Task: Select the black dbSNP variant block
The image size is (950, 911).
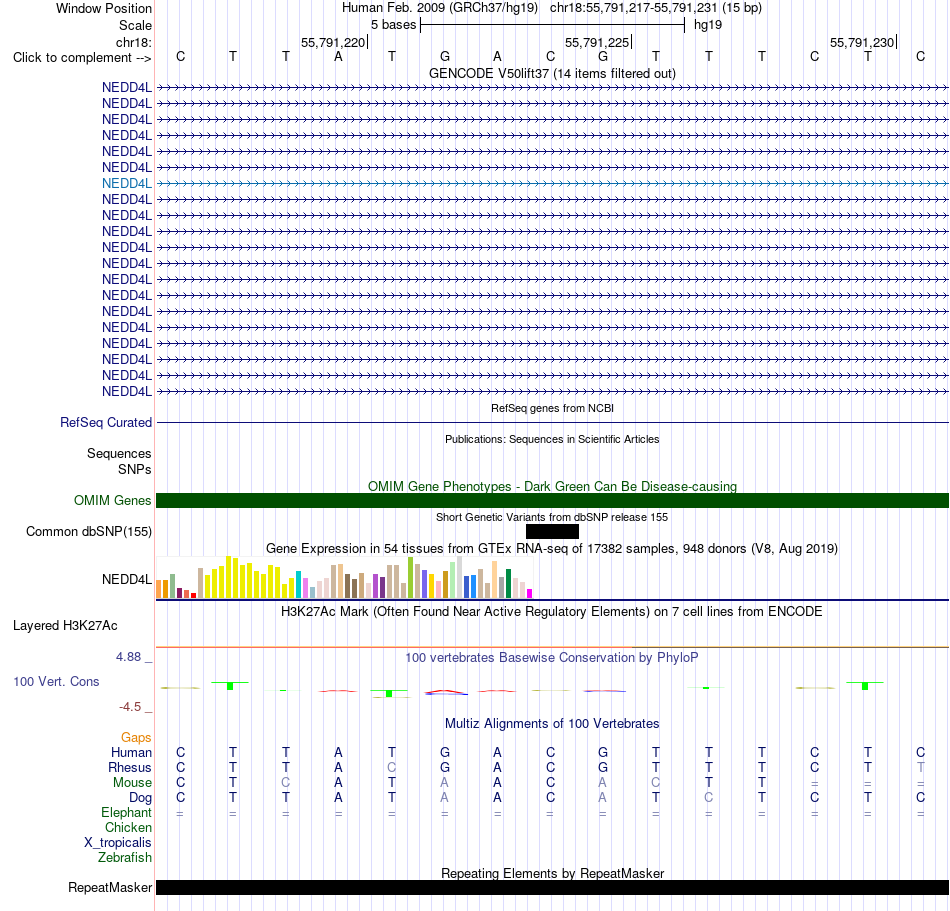Action: pyautogui.click(x=553, y=531)
